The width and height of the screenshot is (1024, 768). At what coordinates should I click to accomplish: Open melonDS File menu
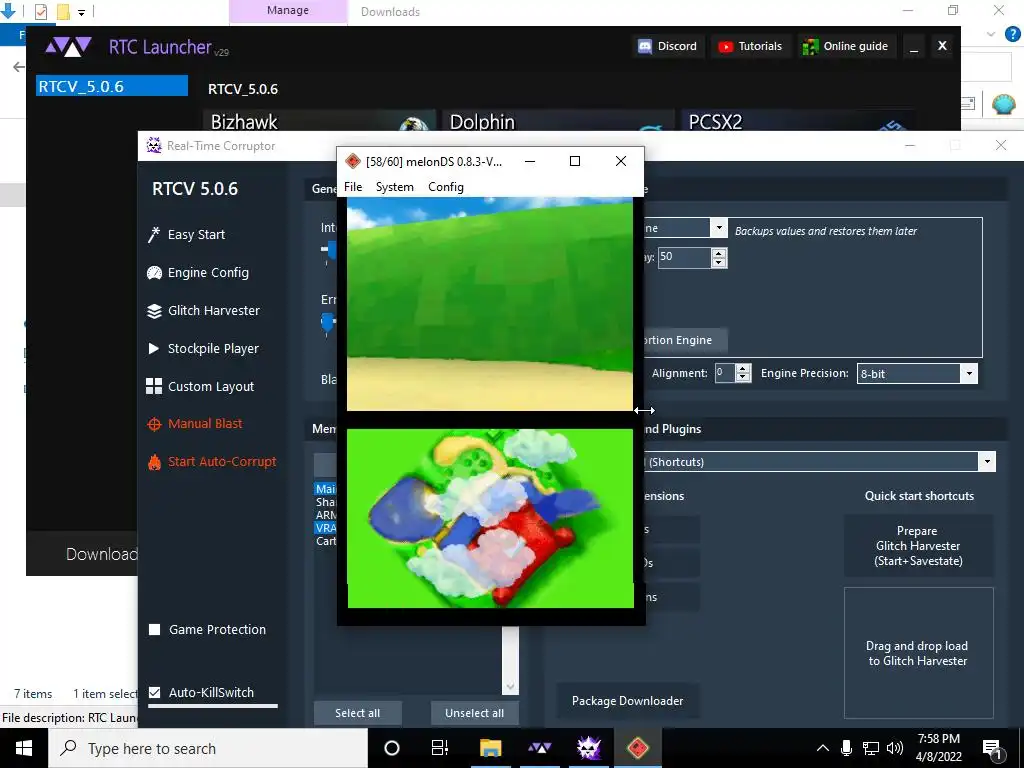point(353,187)
